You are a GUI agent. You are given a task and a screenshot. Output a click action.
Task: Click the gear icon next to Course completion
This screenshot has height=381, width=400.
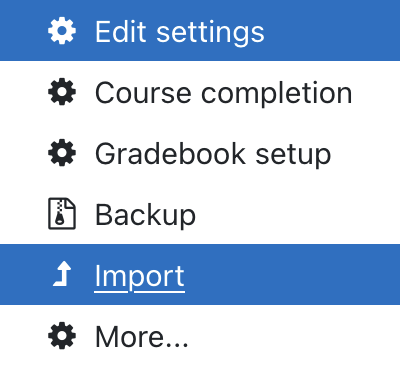click(62, 92)
